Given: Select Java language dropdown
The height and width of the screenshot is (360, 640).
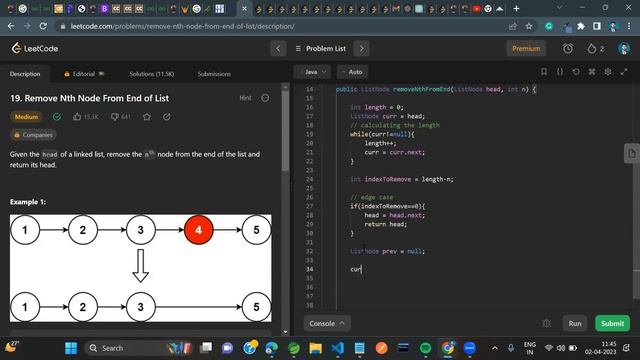Looking at the screenshot, I should pyautogui.click(x=312, y=72).
